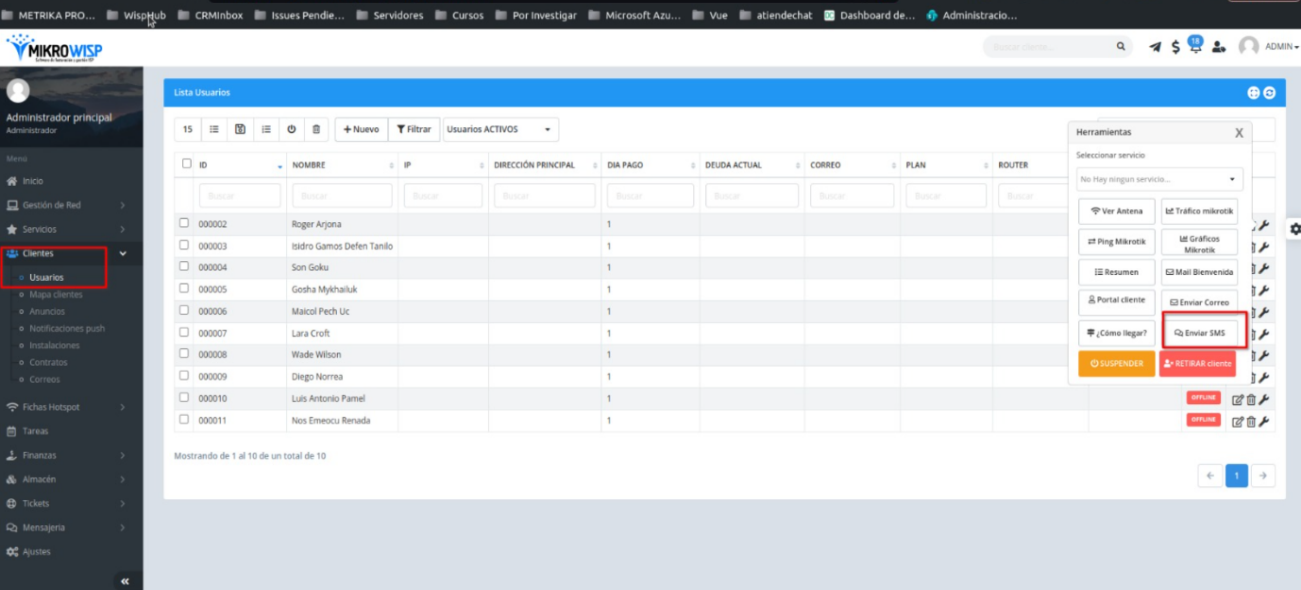Screen dimensions: 1301x590
Task: Click the refresh icon in Lista Usuarios header
Action: tap(1269, 93)
